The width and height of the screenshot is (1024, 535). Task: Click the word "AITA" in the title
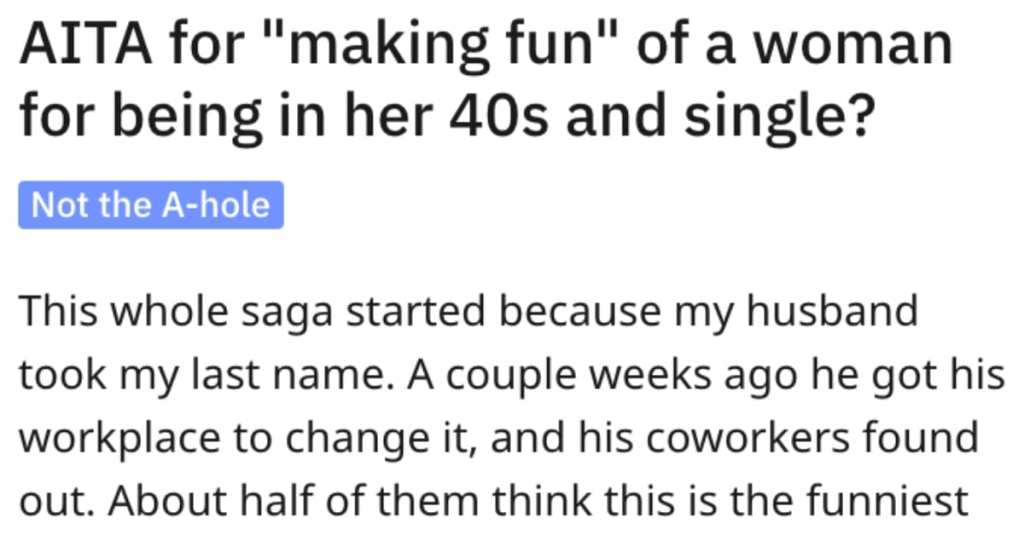87,44
